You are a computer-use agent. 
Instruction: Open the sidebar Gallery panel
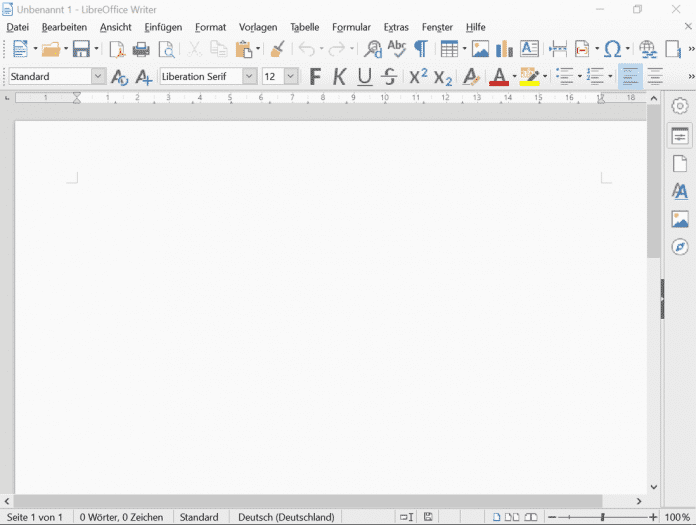pyautogui.click(x=680, y=219)
